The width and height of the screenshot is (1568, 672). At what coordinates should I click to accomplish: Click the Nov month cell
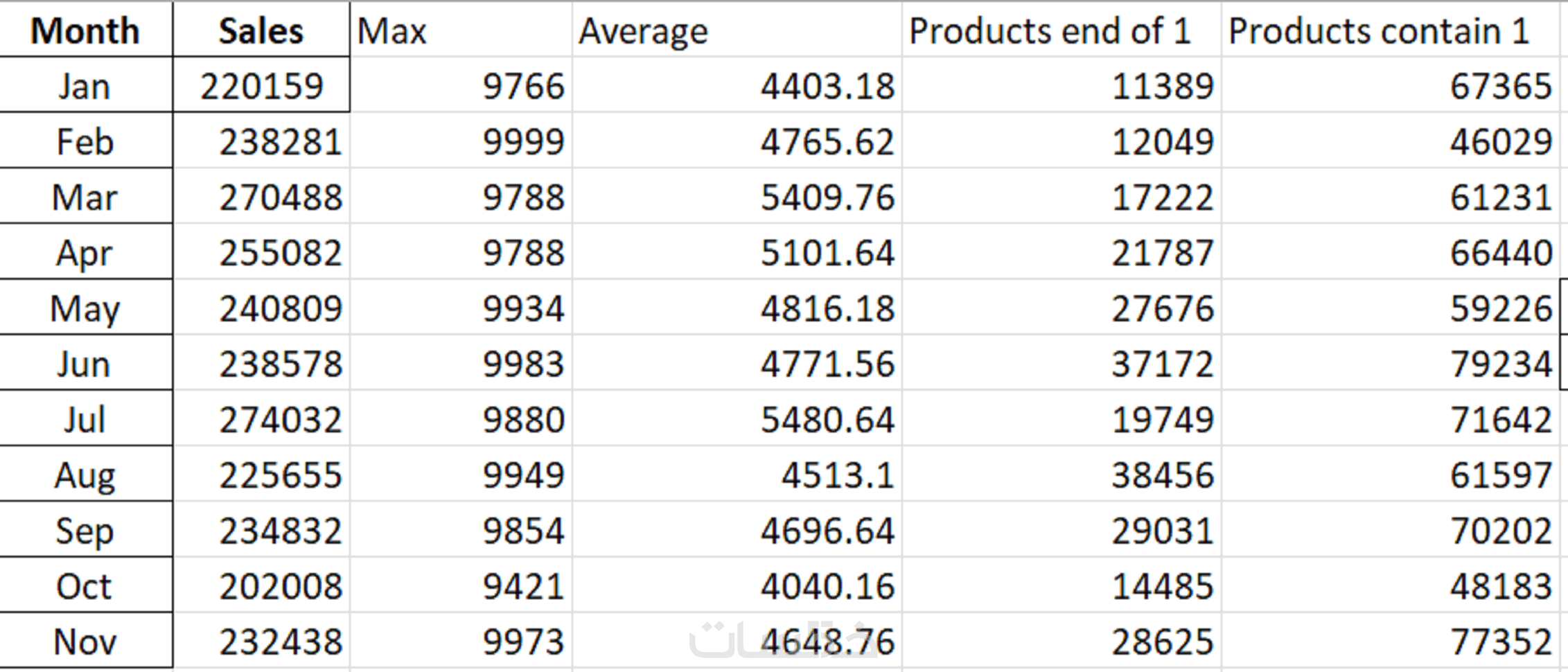pos(85,642)
